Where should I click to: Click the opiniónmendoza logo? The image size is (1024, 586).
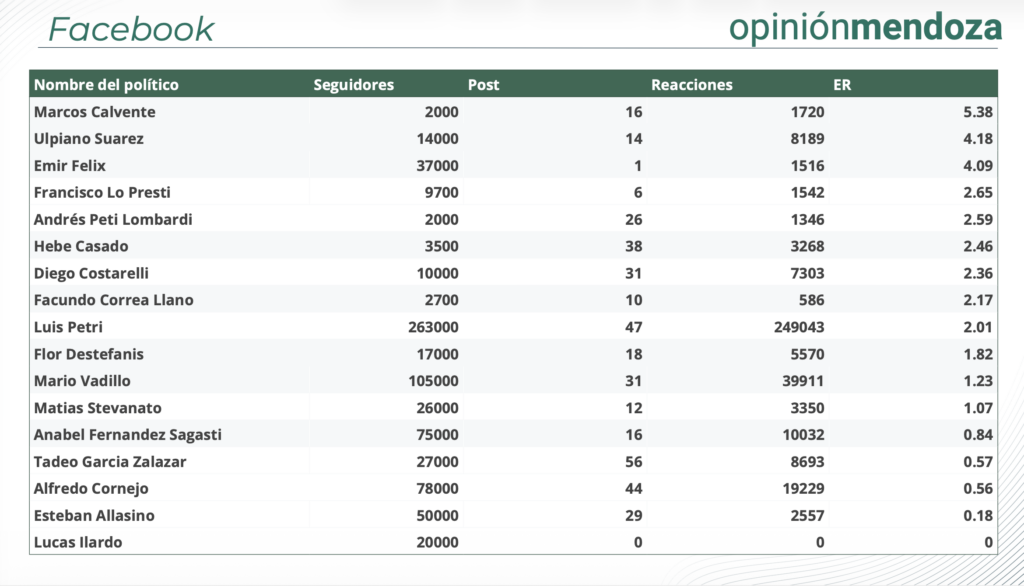click(x=864, y=28)
